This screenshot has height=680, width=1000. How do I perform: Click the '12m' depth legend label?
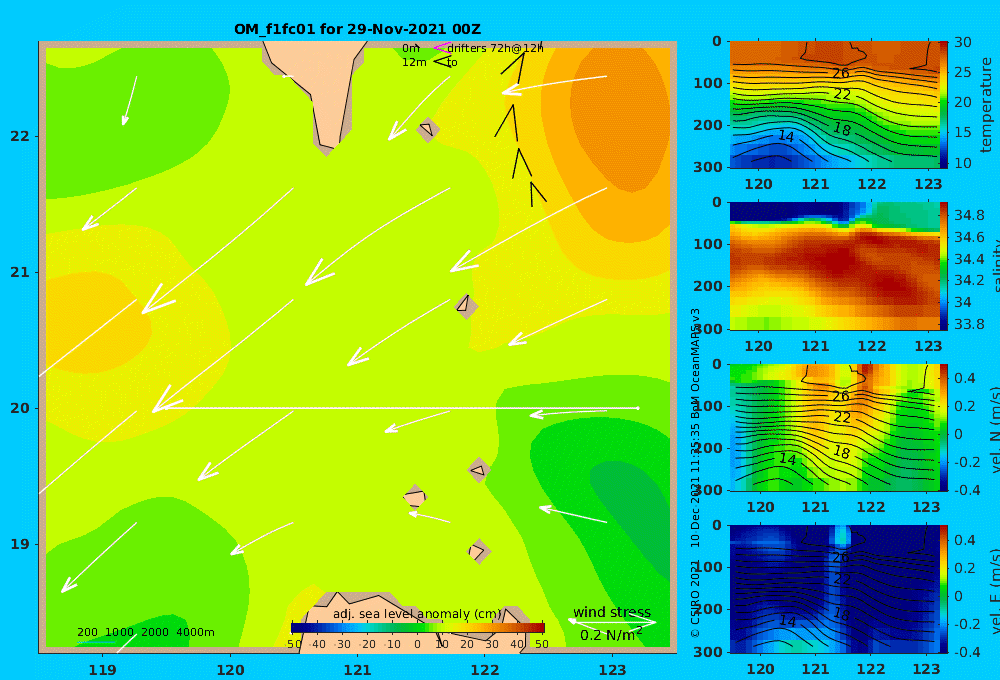(x=414, y=62)
